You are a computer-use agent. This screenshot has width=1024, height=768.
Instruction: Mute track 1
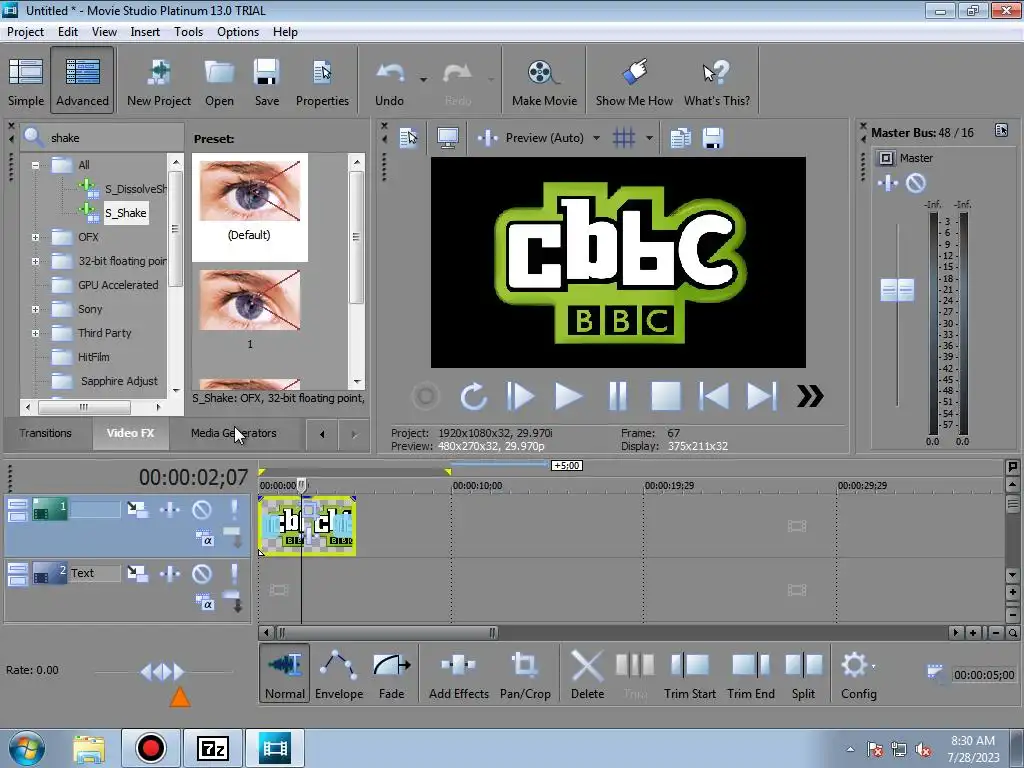[202, 509]
